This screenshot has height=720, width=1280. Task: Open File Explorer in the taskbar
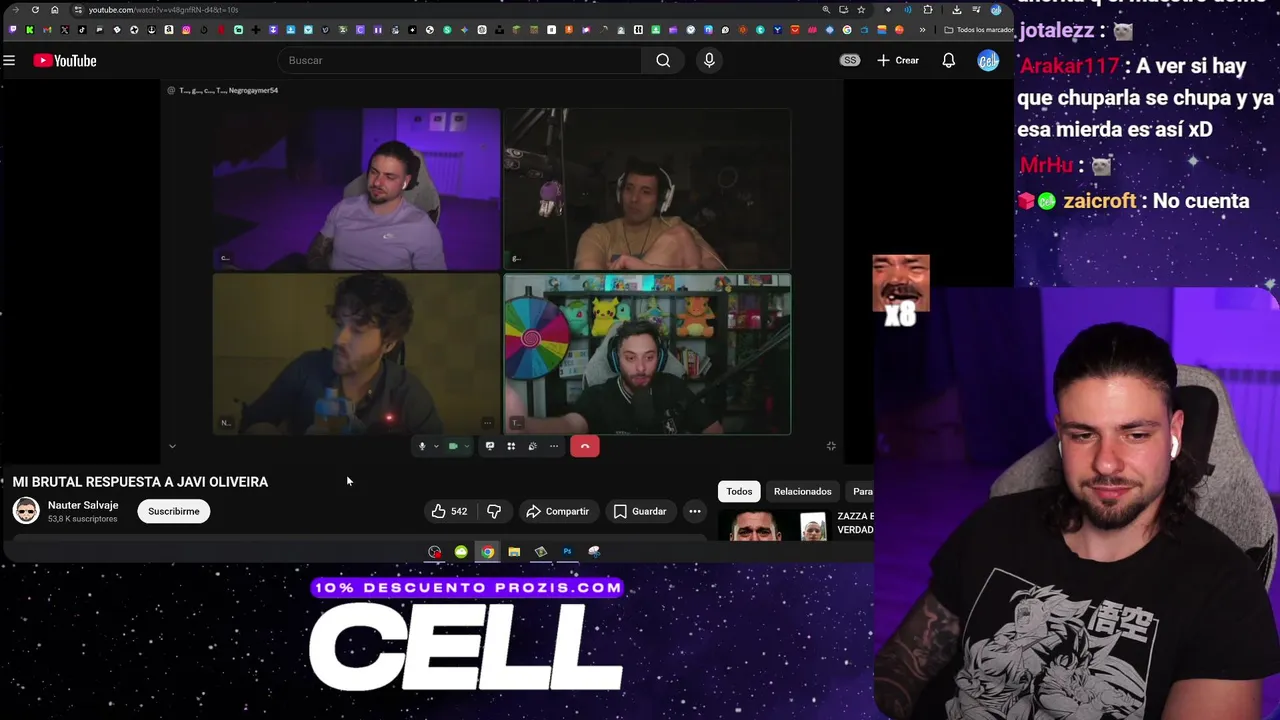point(514,551)
